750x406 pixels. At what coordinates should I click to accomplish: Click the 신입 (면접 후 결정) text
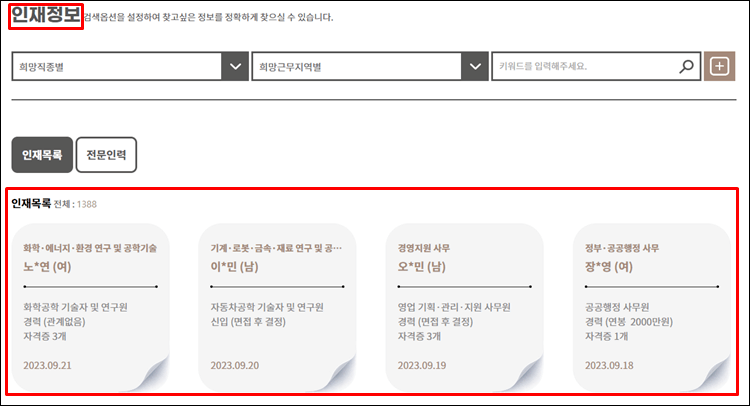pos(248,322)
